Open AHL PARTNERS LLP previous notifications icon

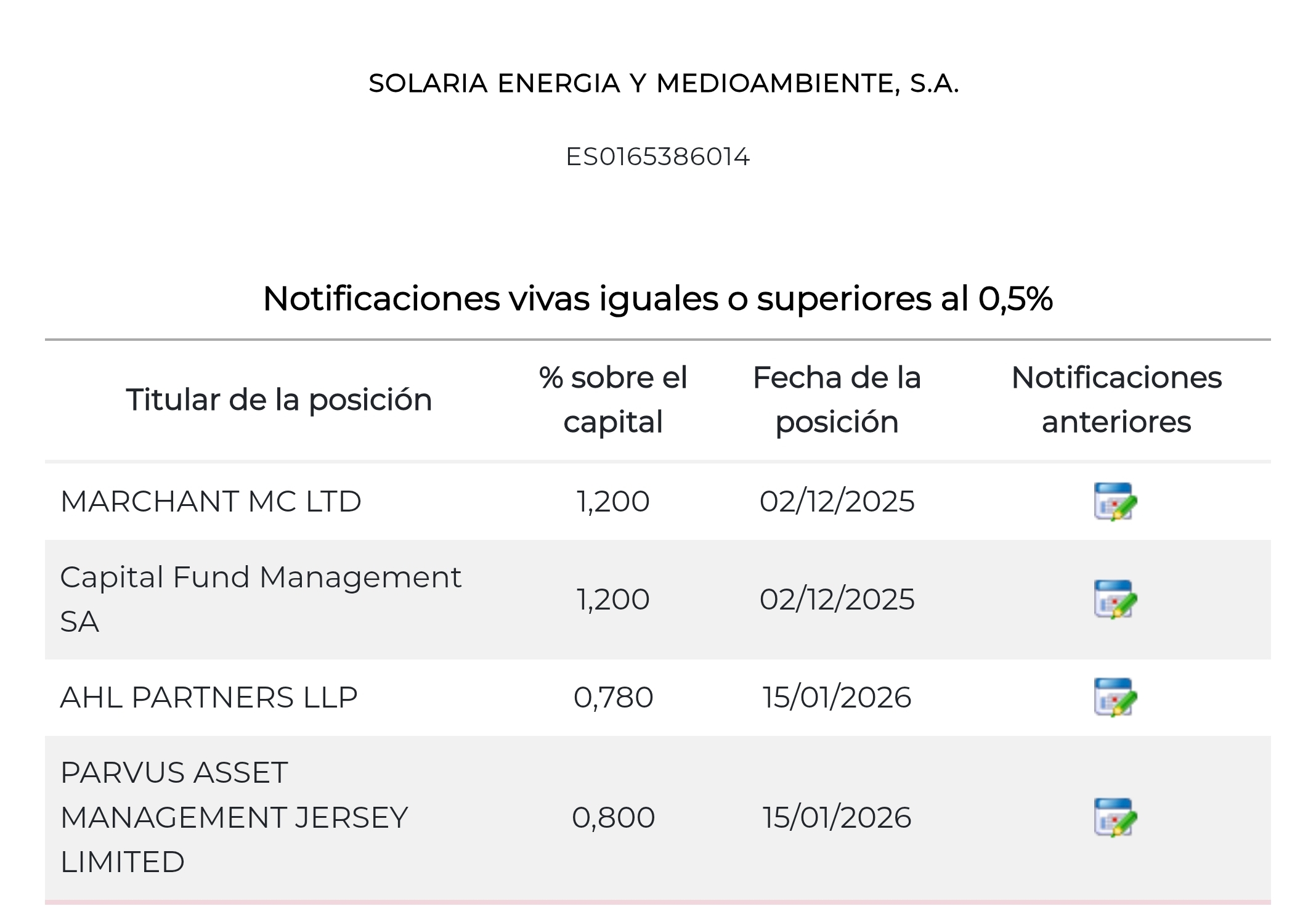[x=1115, y=697]
